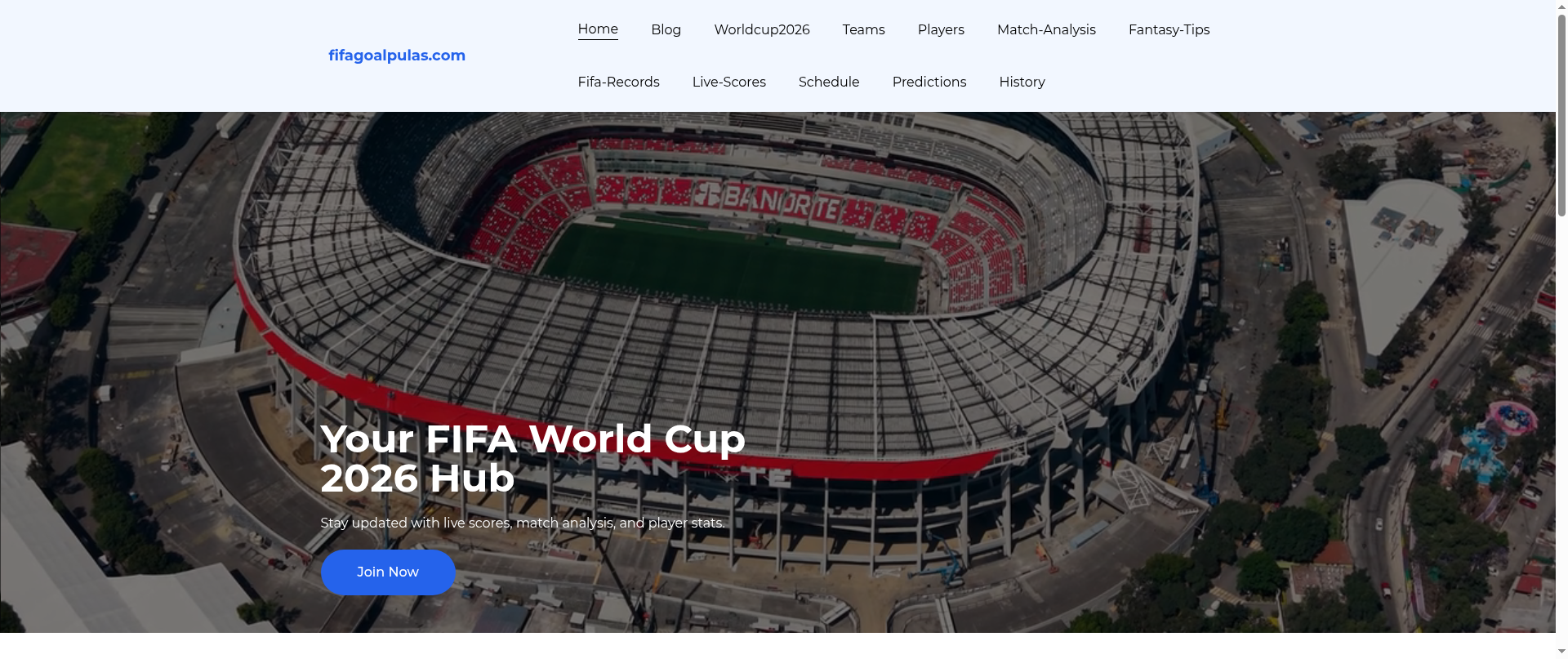The image size is (1568, 659).
Task: Click the page's vertical scrollbar thumb
Action: (x=1561, y=114)
